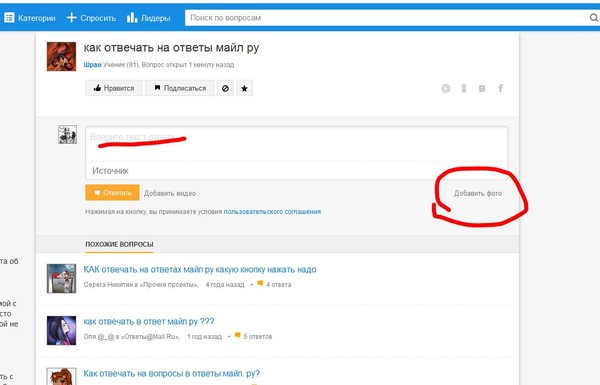The height and width of the screenshot is (385, 600).
Task: Click the Введите текст ответа field
Action: tap(297, 144)
